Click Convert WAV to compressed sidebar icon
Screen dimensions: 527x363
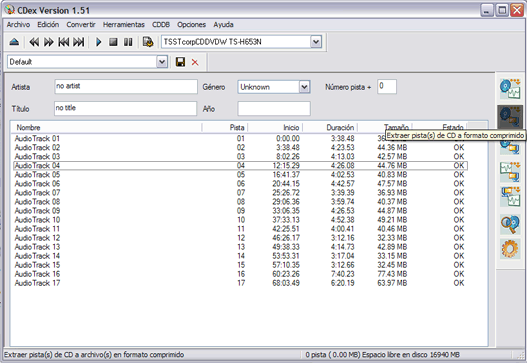pos(510,172)
